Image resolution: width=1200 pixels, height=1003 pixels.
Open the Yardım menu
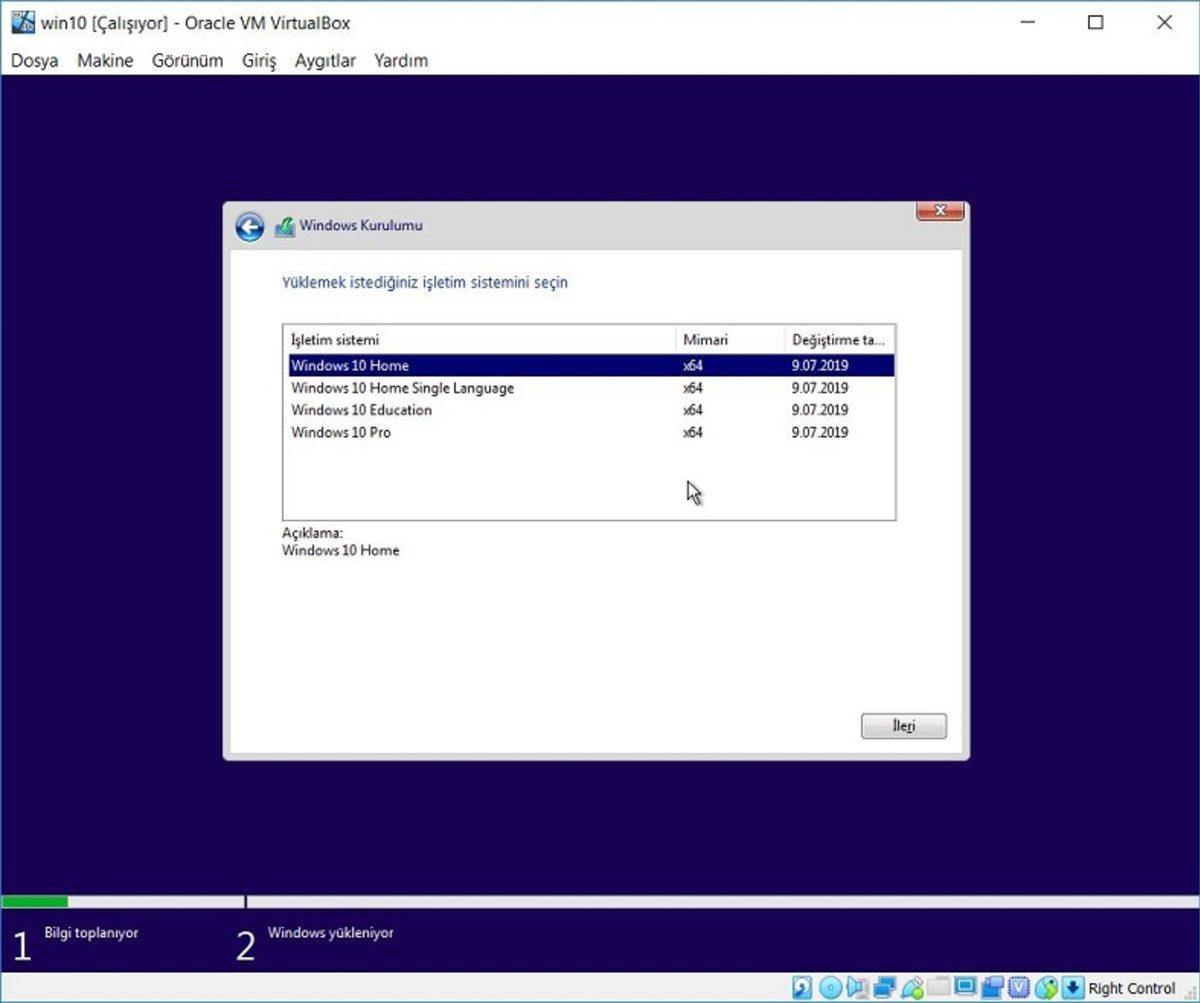pyautogui.click(x=400, y=61)
